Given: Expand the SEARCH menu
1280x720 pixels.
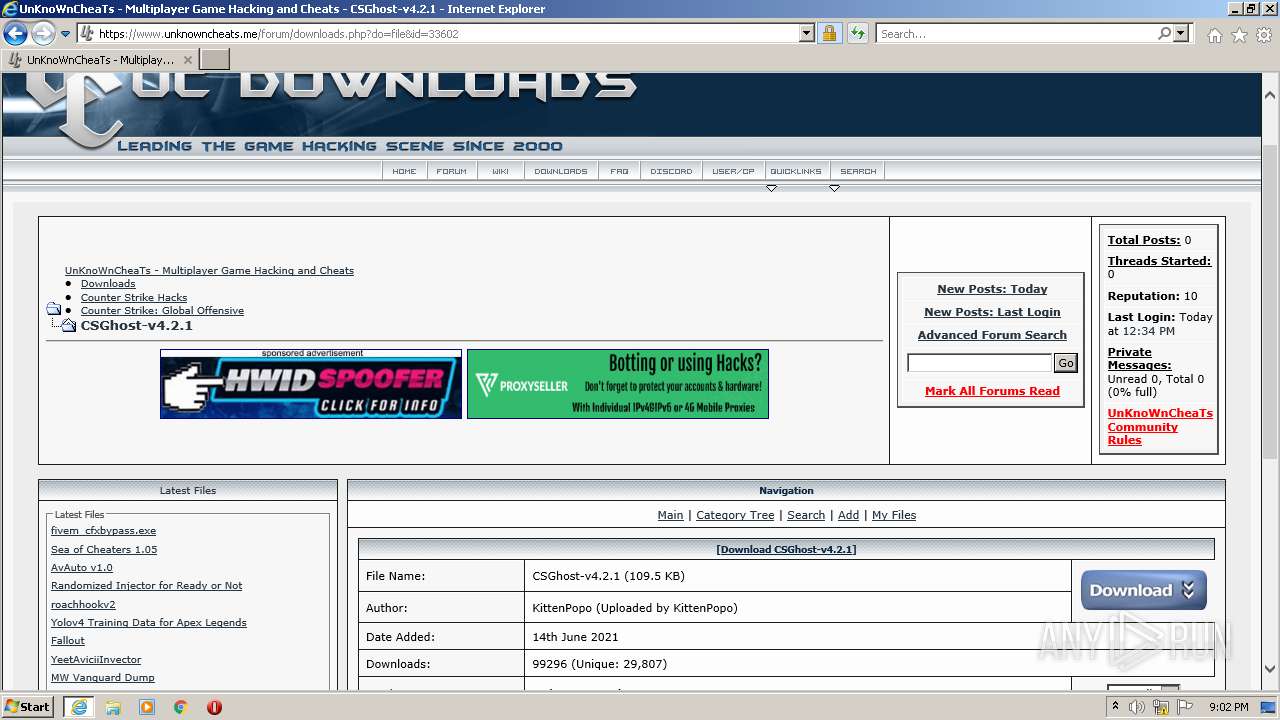Looking at the screenshot, I should pyautogui.click(x=858, y=171).
